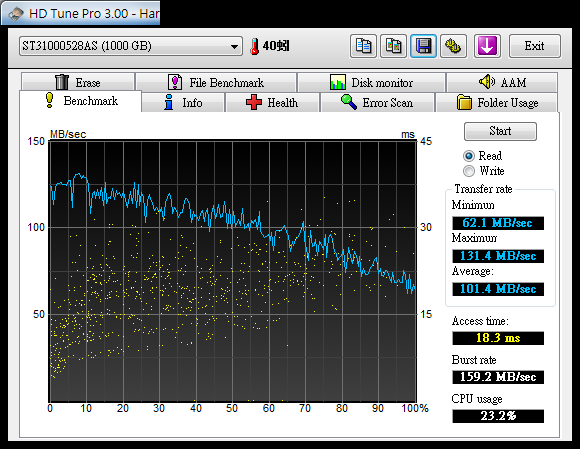Open the File Benchmark tab

(x=216, y=82)
